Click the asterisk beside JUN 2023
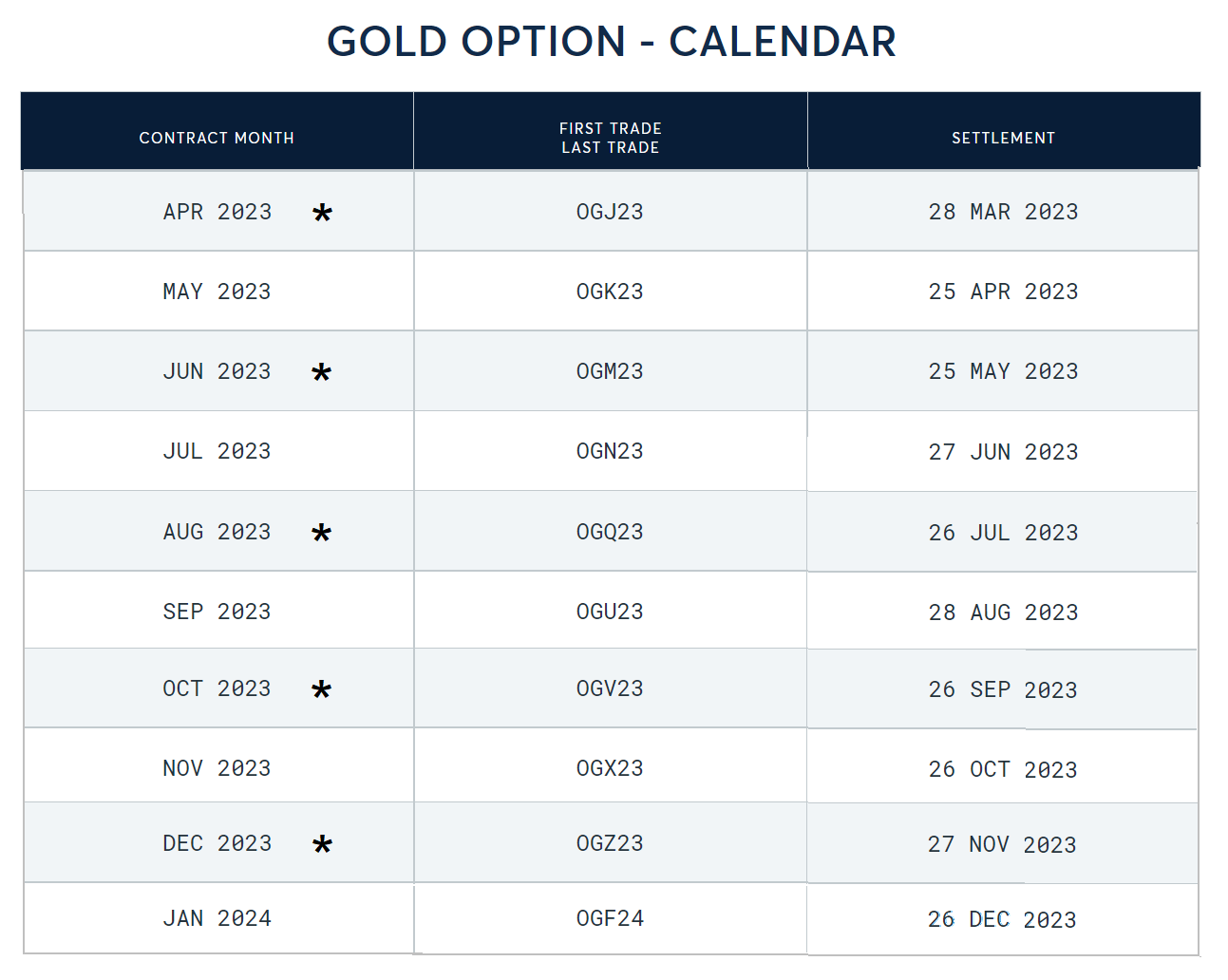 click(322, 372)
